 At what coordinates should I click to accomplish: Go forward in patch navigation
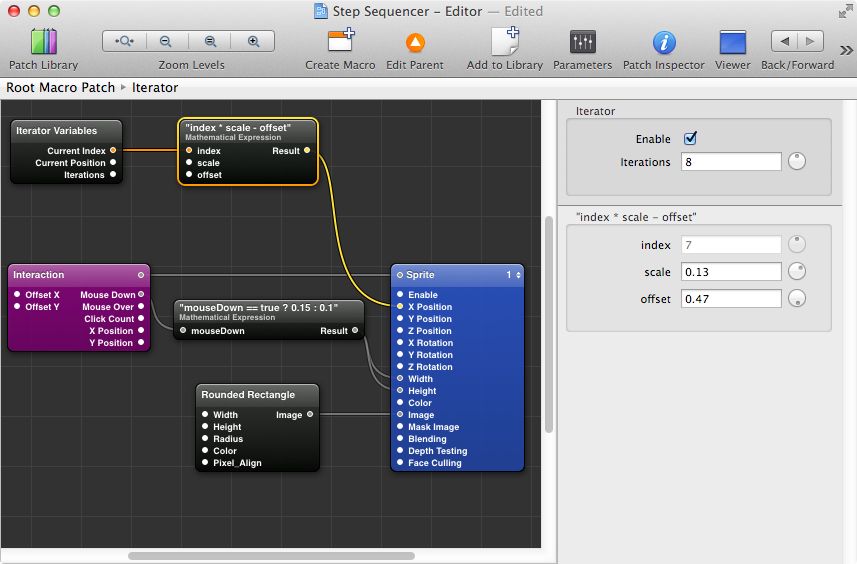(x=811, y=41)
